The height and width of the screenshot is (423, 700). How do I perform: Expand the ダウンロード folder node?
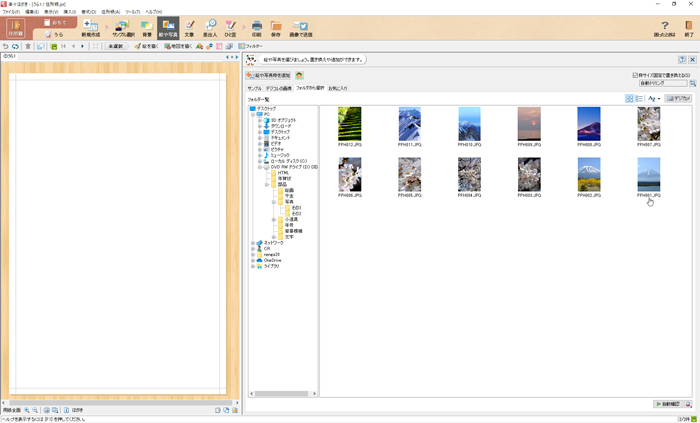259,125
